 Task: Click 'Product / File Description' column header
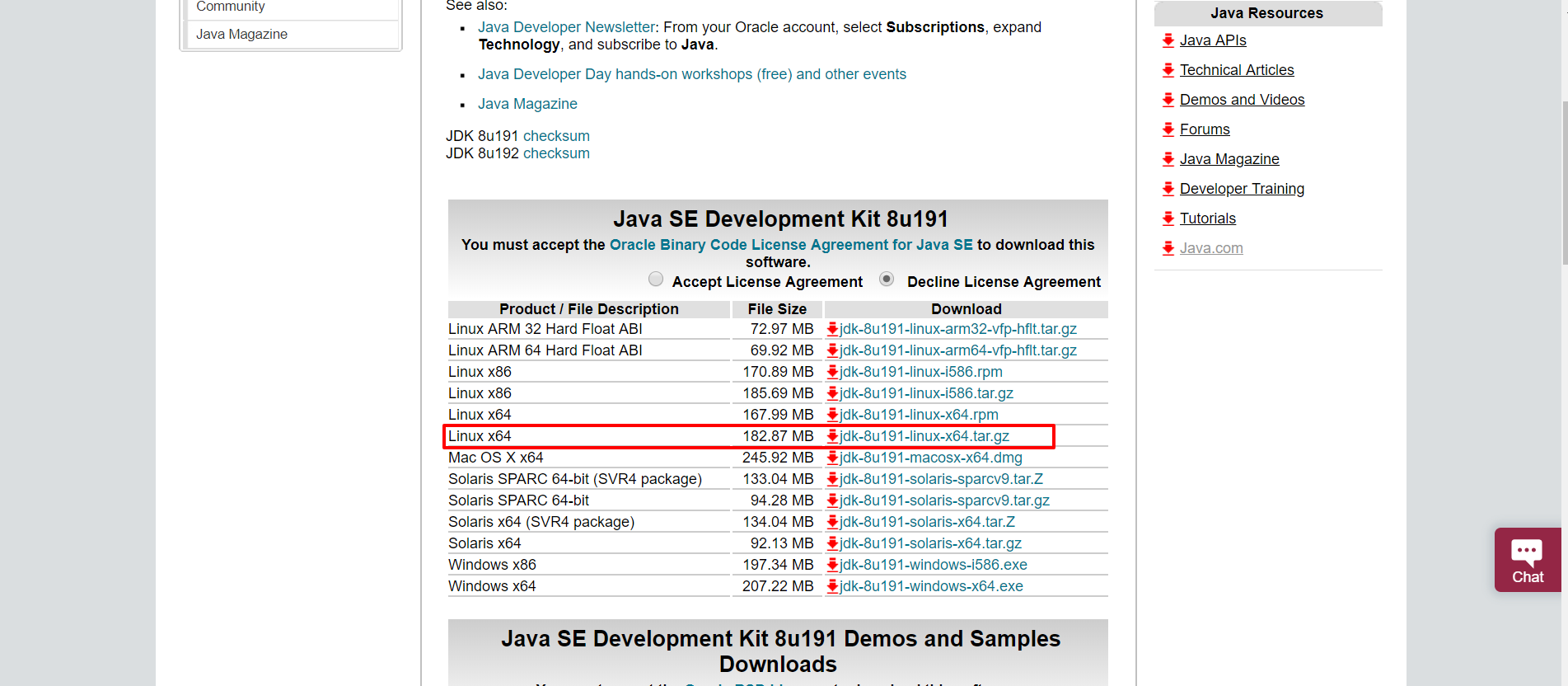coord(588,309)
